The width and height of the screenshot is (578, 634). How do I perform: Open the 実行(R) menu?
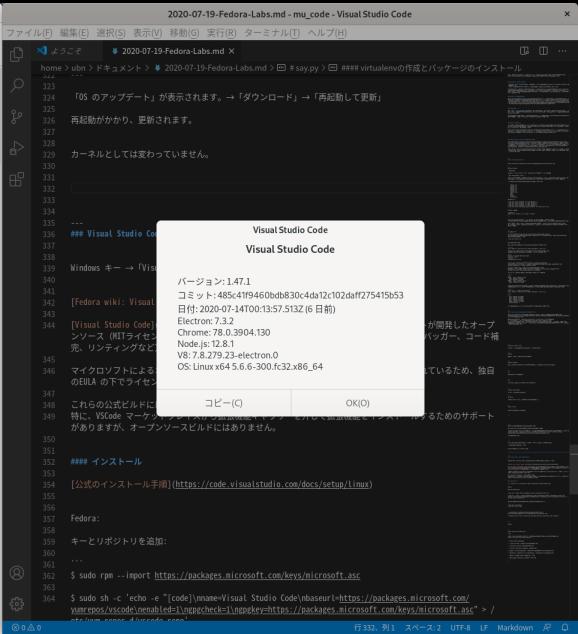coord(221,33)
